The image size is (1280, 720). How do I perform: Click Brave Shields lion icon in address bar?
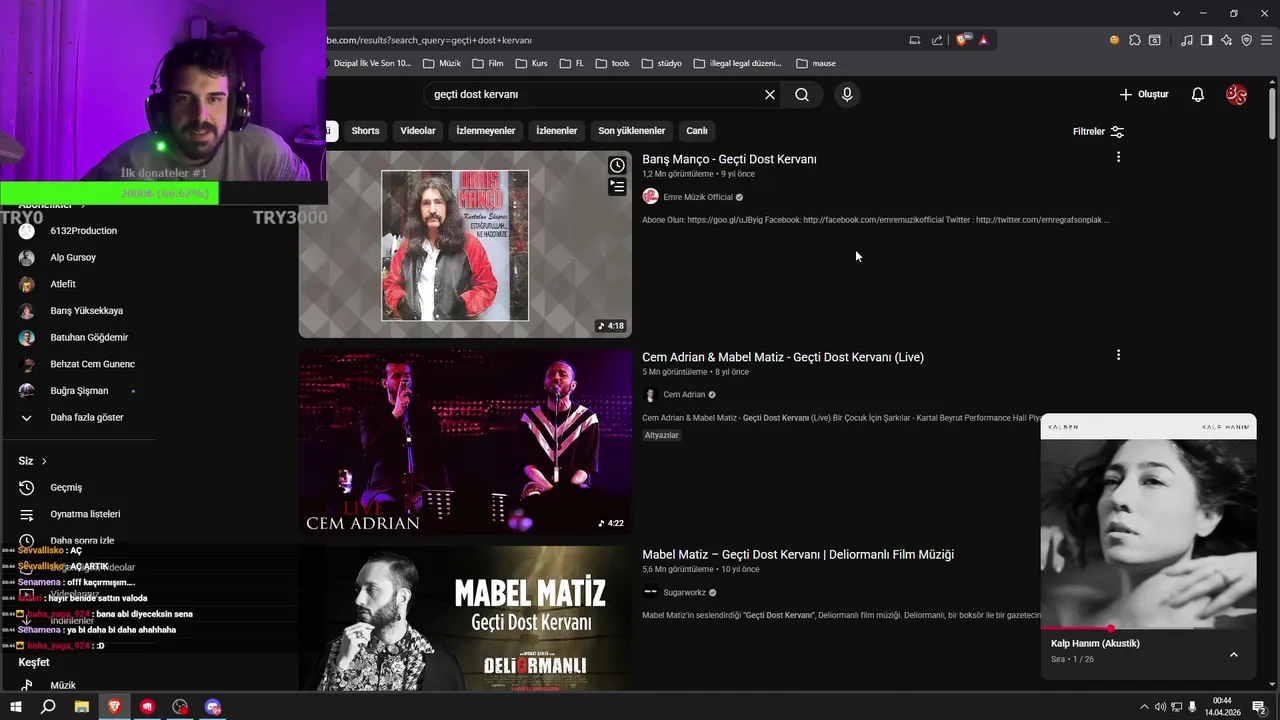pos(962,40)
